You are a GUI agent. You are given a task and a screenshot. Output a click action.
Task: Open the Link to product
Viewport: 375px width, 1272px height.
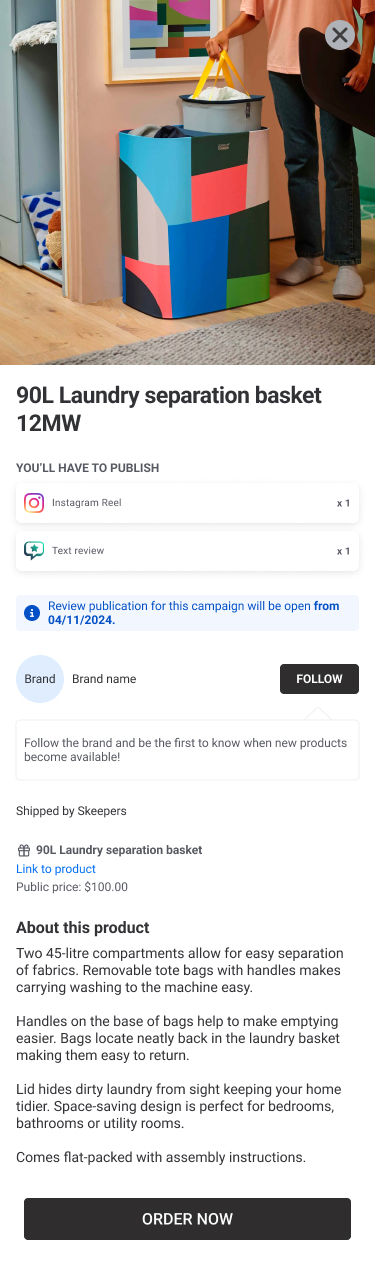56,869
